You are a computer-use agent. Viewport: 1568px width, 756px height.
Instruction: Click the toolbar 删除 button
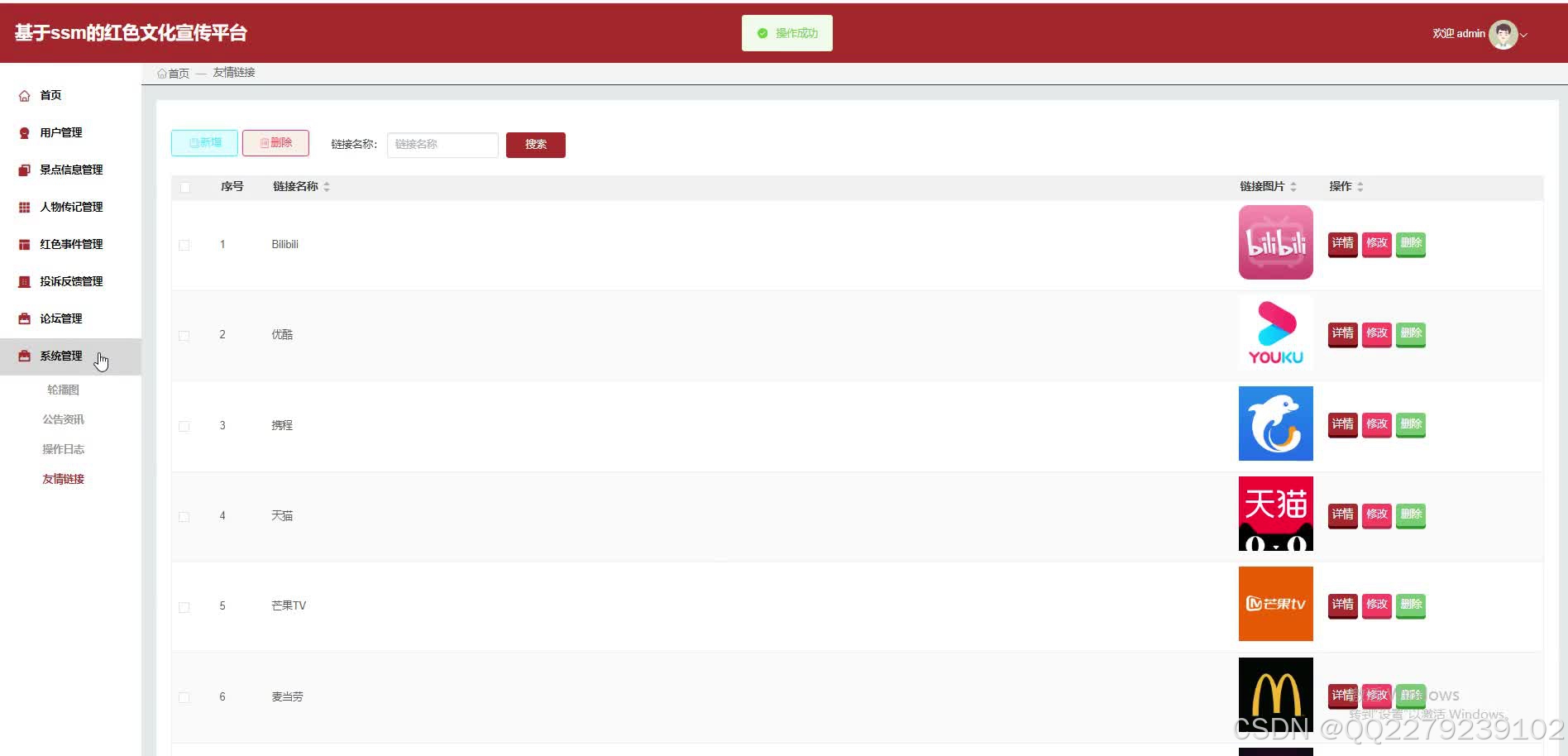275,143
